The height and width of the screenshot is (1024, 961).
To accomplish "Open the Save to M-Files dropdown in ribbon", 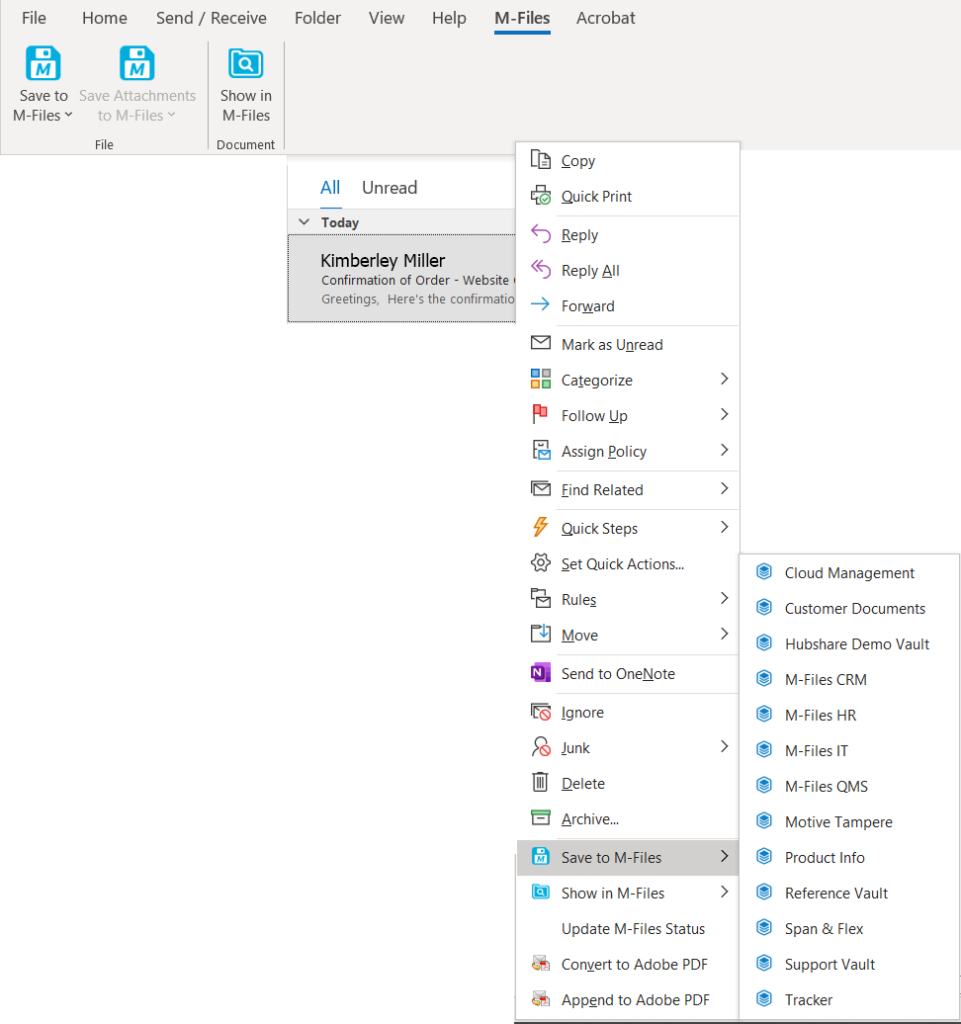I will 68,115.
